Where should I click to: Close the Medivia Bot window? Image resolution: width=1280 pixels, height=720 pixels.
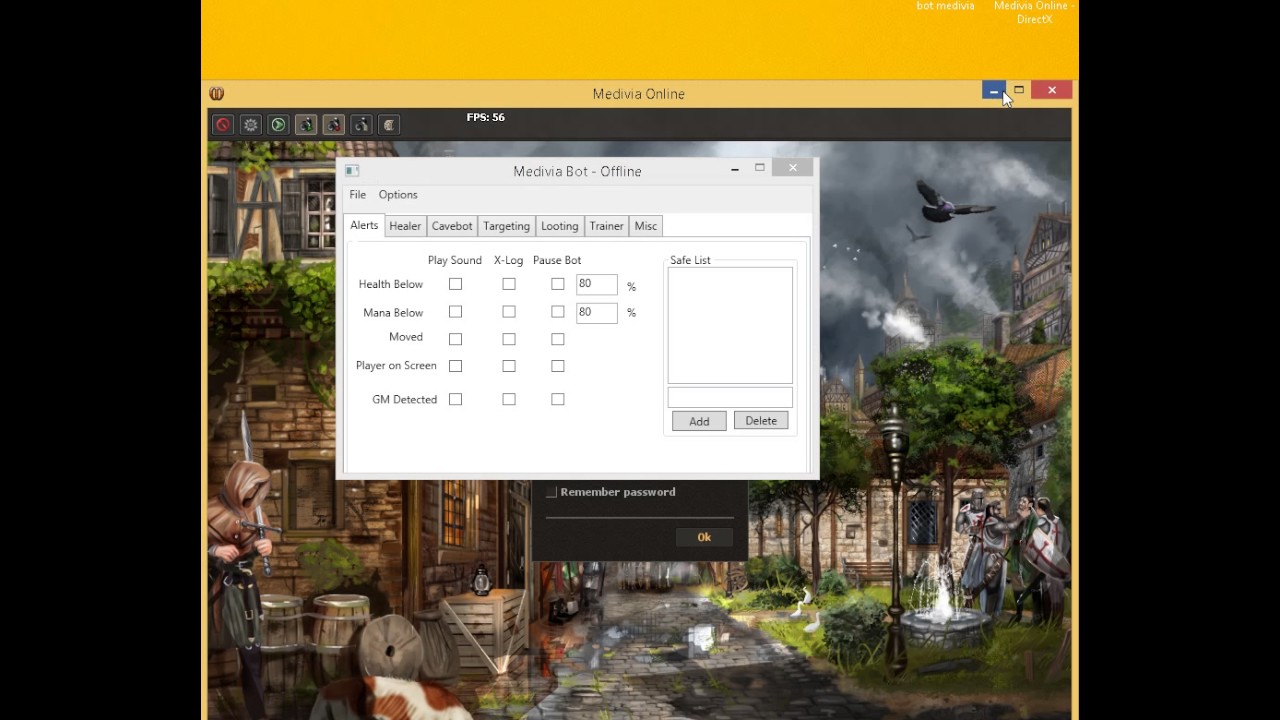point(793,168)
